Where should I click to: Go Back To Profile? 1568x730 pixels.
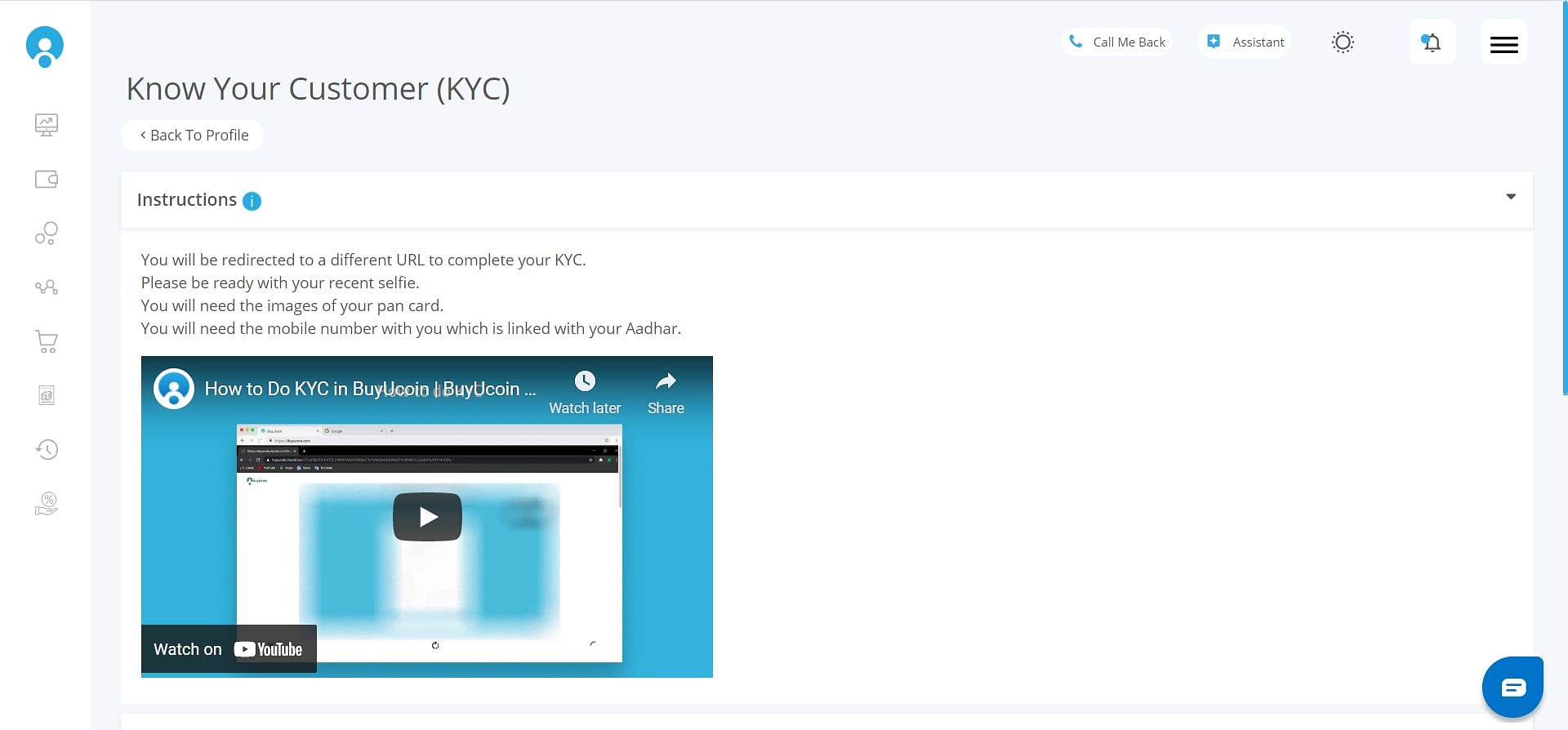(x=193, y=136)
